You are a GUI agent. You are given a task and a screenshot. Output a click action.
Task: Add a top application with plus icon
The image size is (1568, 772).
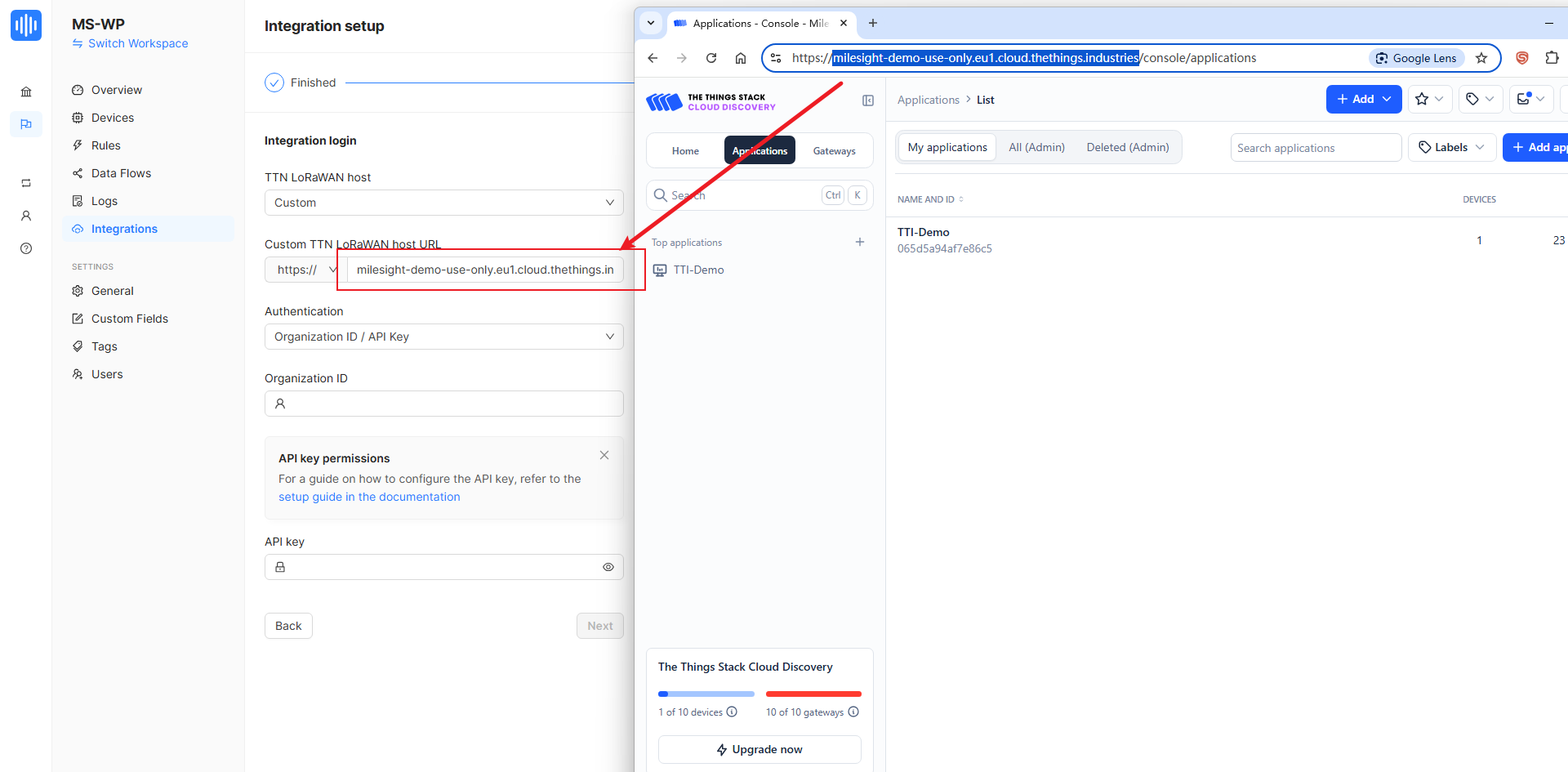860,242
